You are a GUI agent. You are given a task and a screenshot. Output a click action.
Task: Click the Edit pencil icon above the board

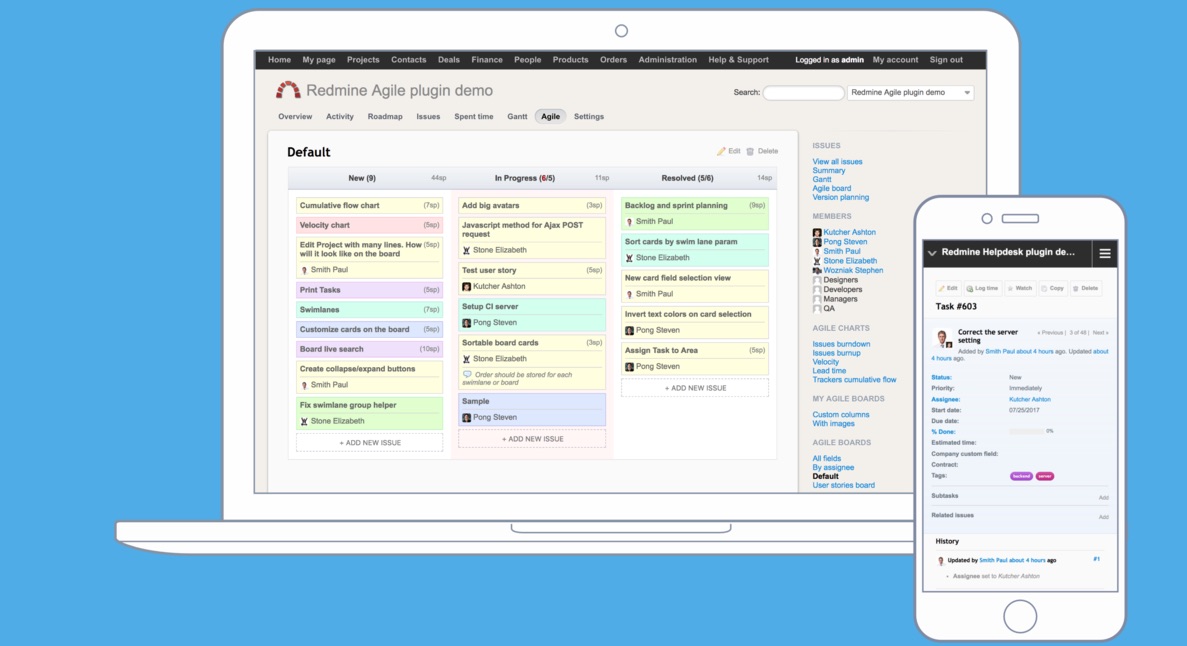click(721, 151)
